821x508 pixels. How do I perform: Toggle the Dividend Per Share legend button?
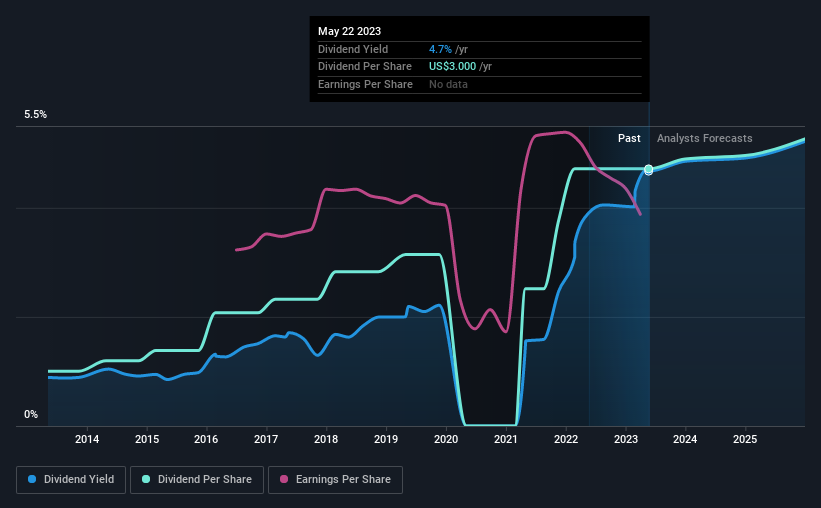(196, 480)
